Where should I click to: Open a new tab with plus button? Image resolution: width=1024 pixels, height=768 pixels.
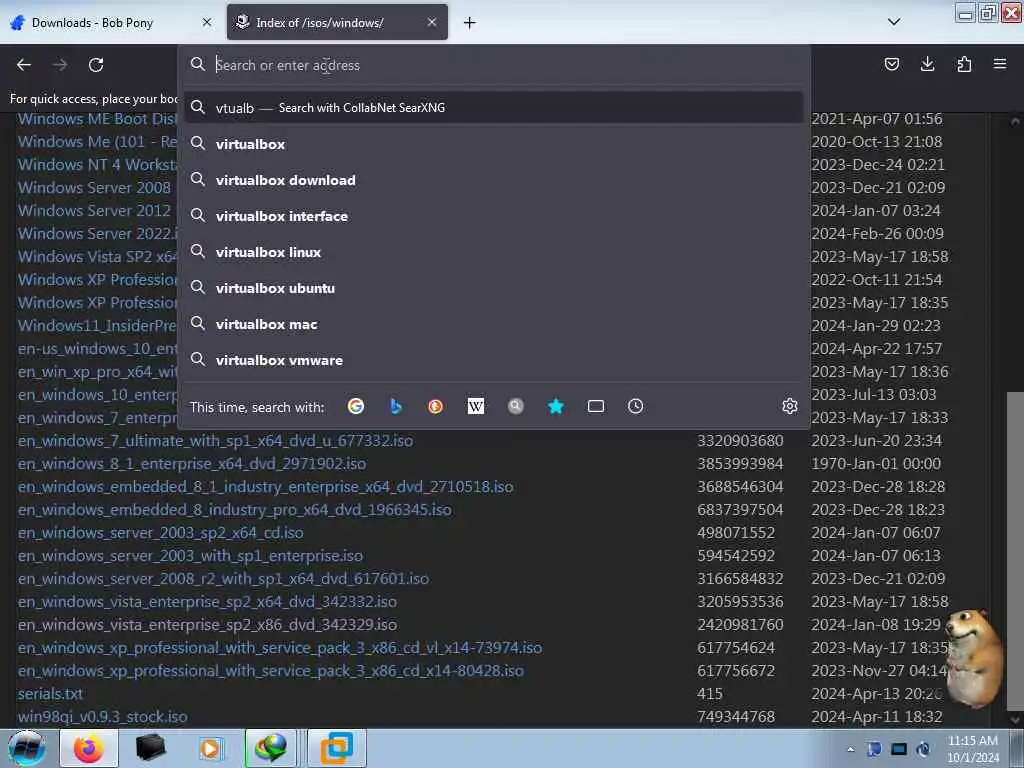[x=470, y=23]
